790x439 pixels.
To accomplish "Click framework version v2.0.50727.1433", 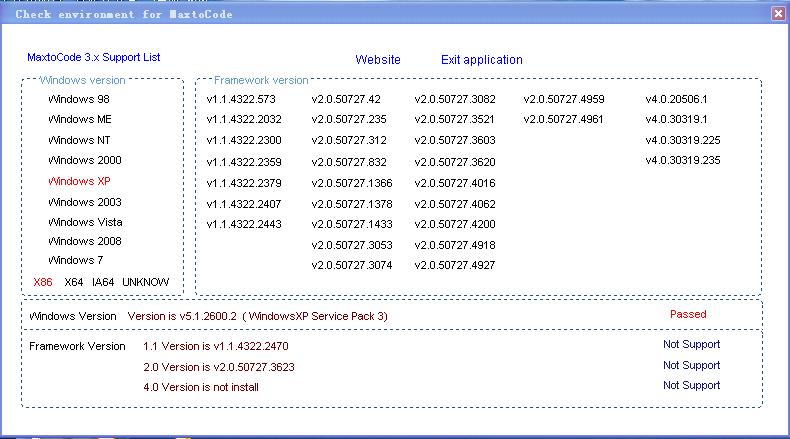I will coord(352,224).
